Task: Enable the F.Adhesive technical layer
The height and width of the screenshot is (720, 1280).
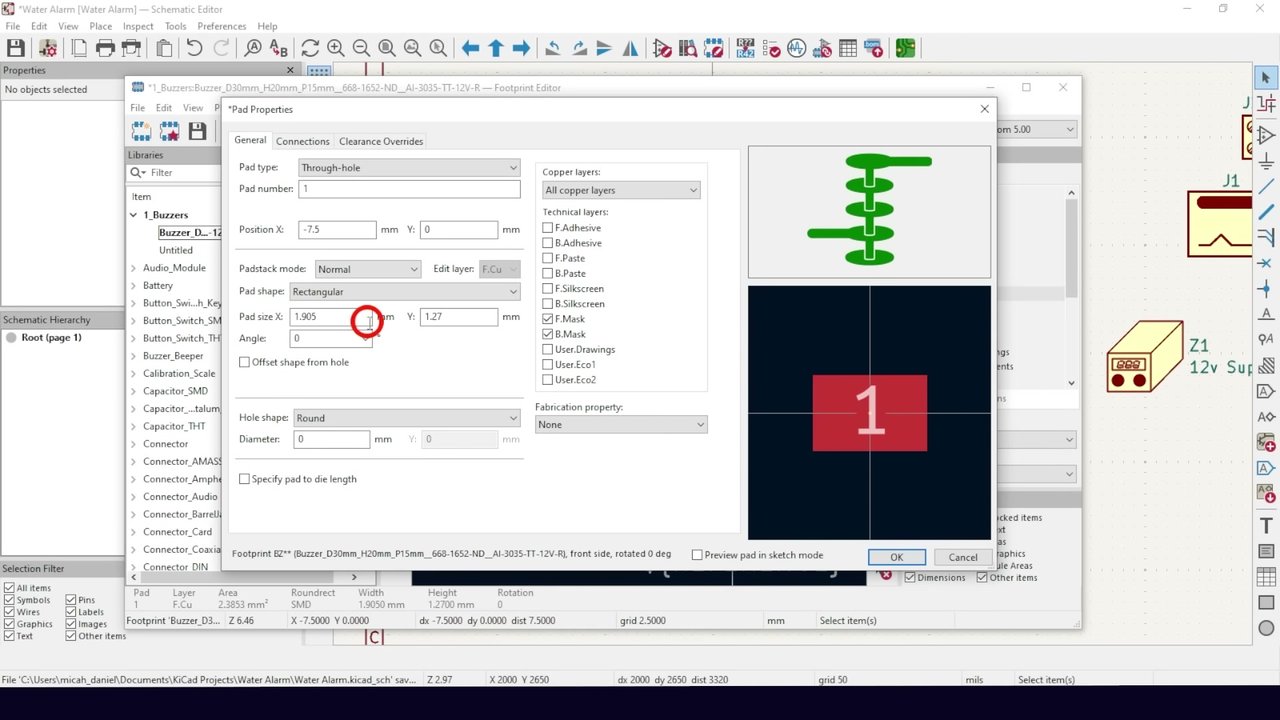Action: (x=548, y=228)
